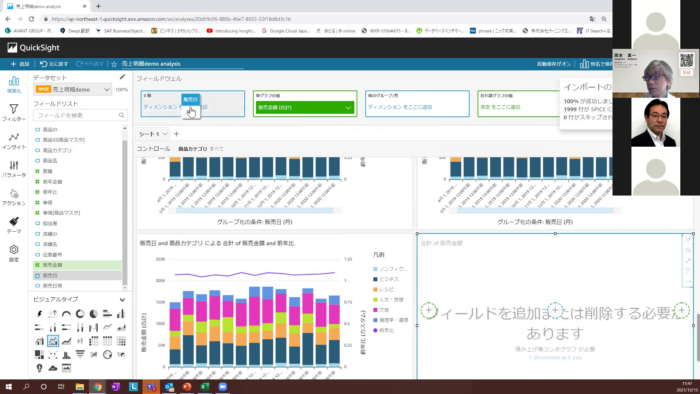Focus the フィールドを検索 search box
Viewport: 700px width, 394px height.
click(80, 115)
